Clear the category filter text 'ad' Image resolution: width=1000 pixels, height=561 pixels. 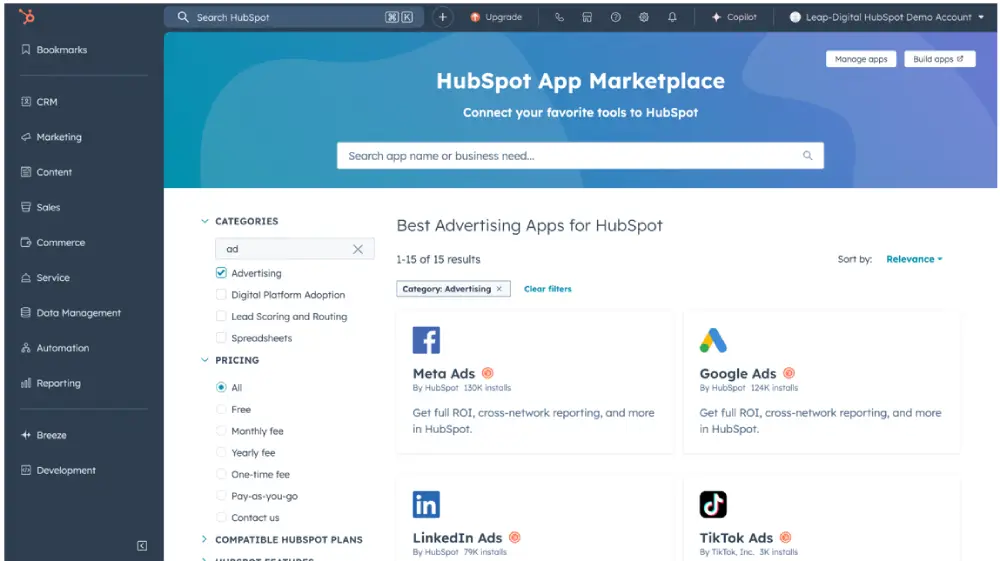358,249
